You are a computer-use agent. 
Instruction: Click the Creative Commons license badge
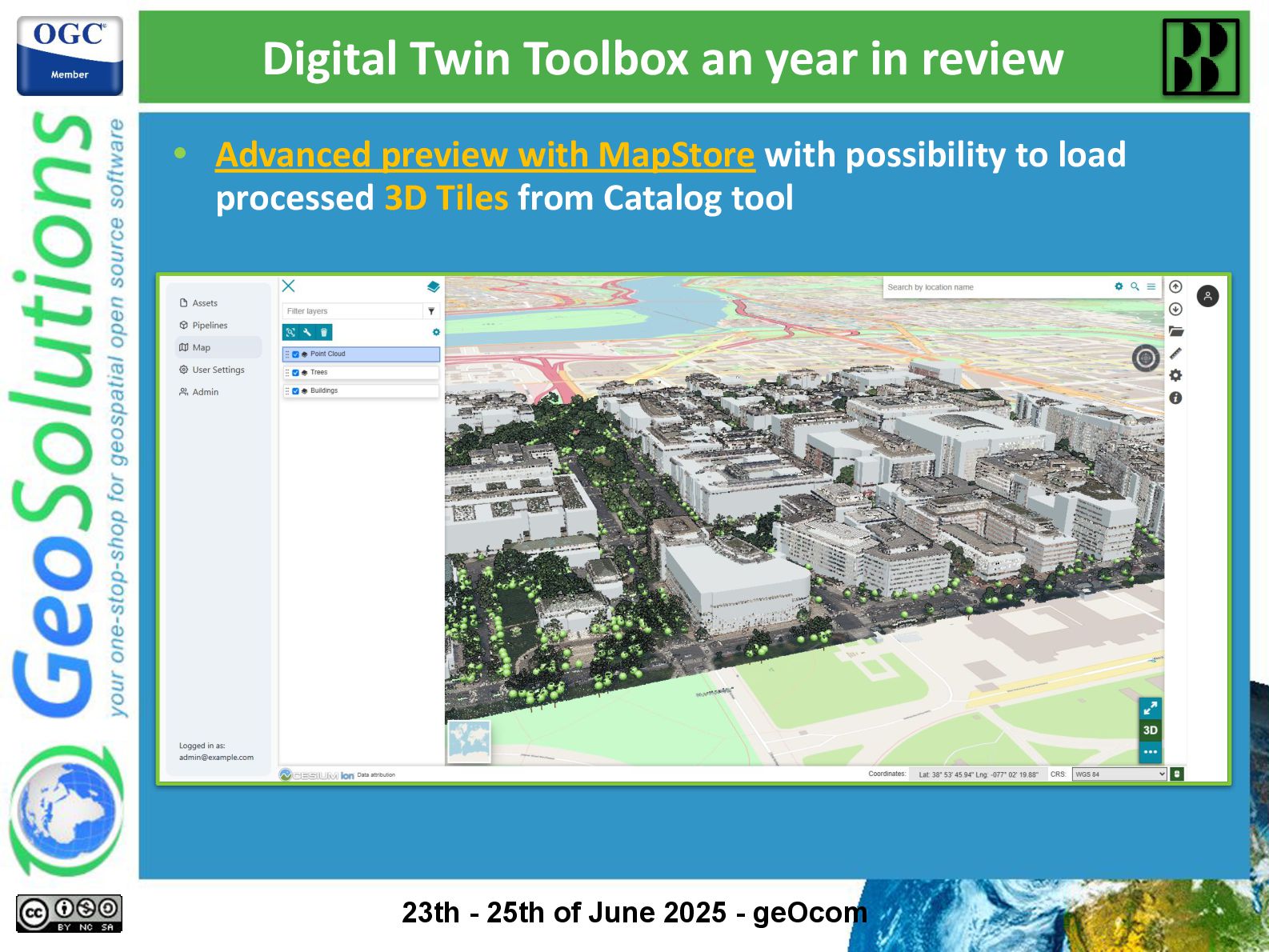point(69,914)
